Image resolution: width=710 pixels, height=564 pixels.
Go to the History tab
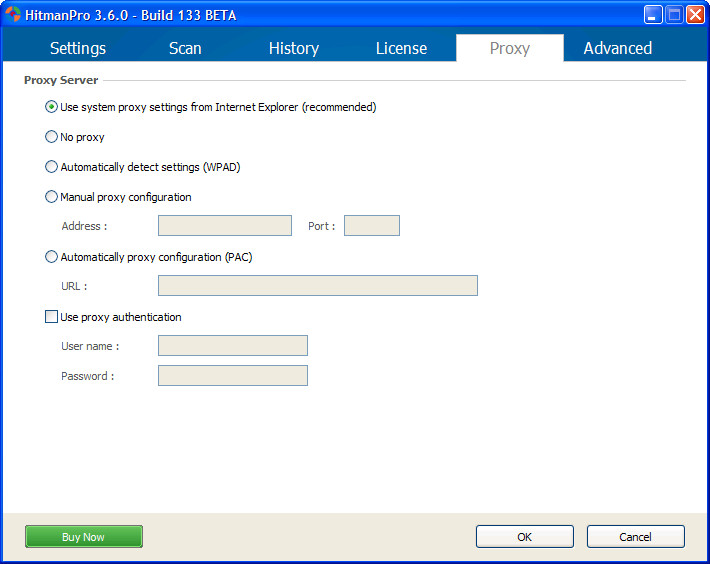pyautogui.click(x=294, y=48)
